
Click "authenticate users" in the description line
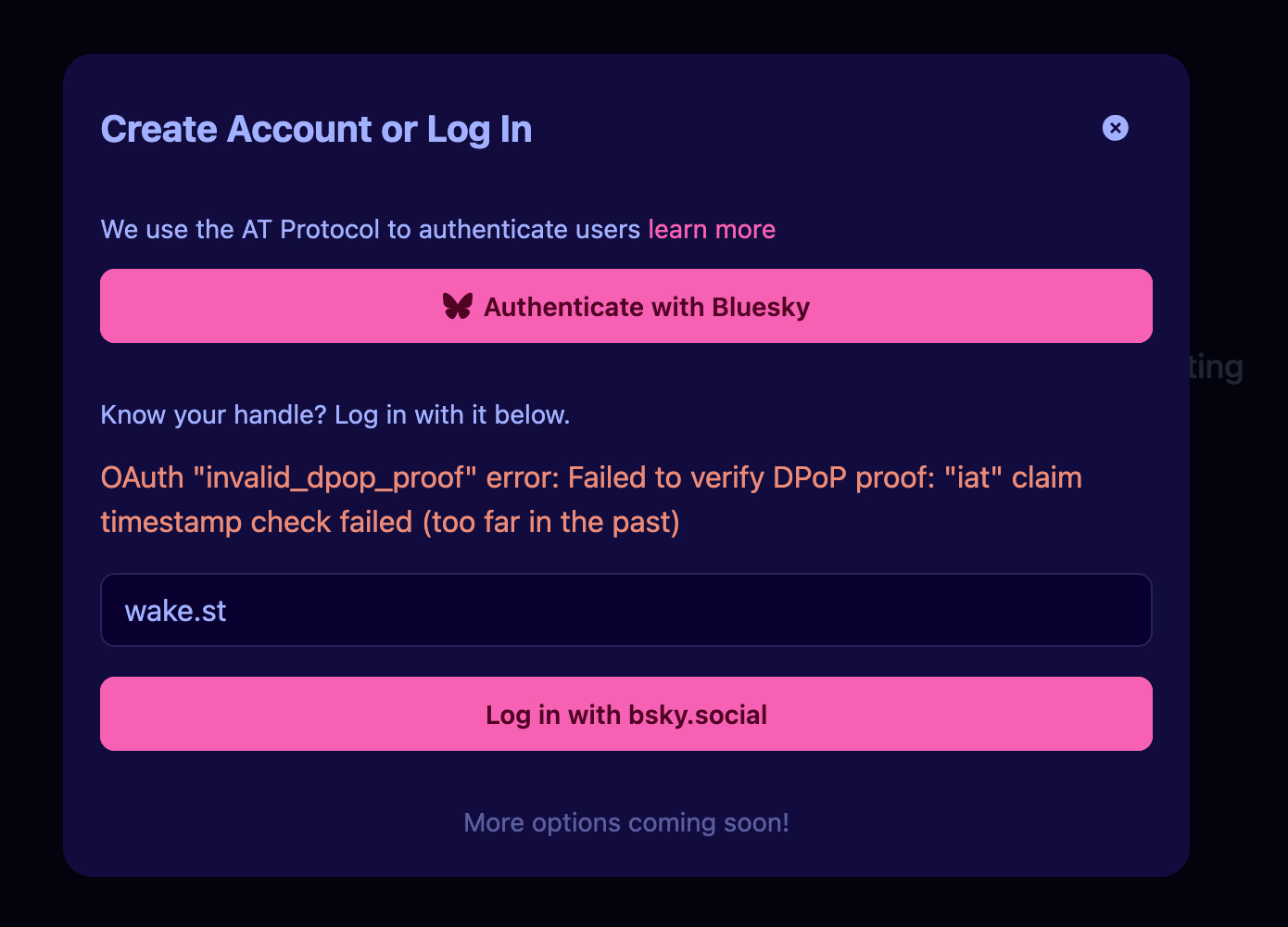[529, 229]
